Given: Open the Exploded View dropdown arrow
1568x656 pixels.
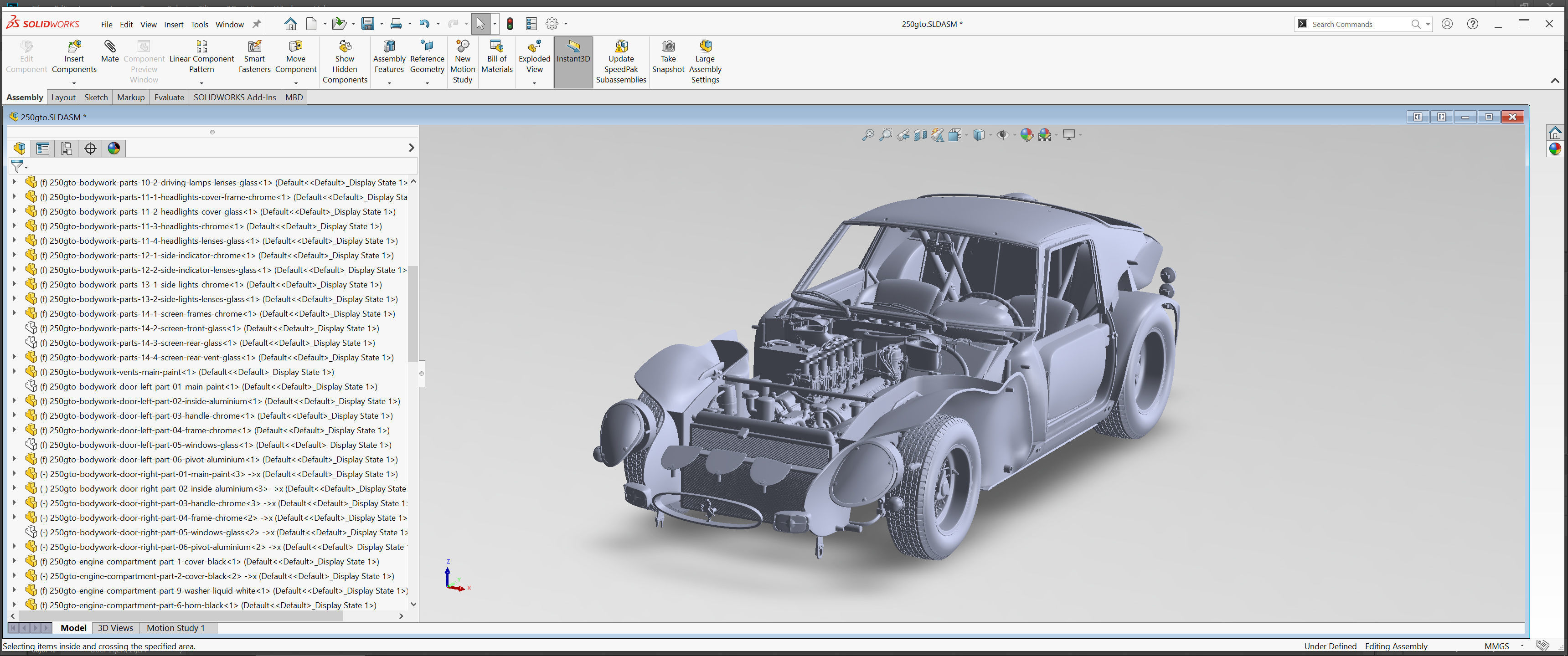Looking at the screenshot, I should coord(534,83).
